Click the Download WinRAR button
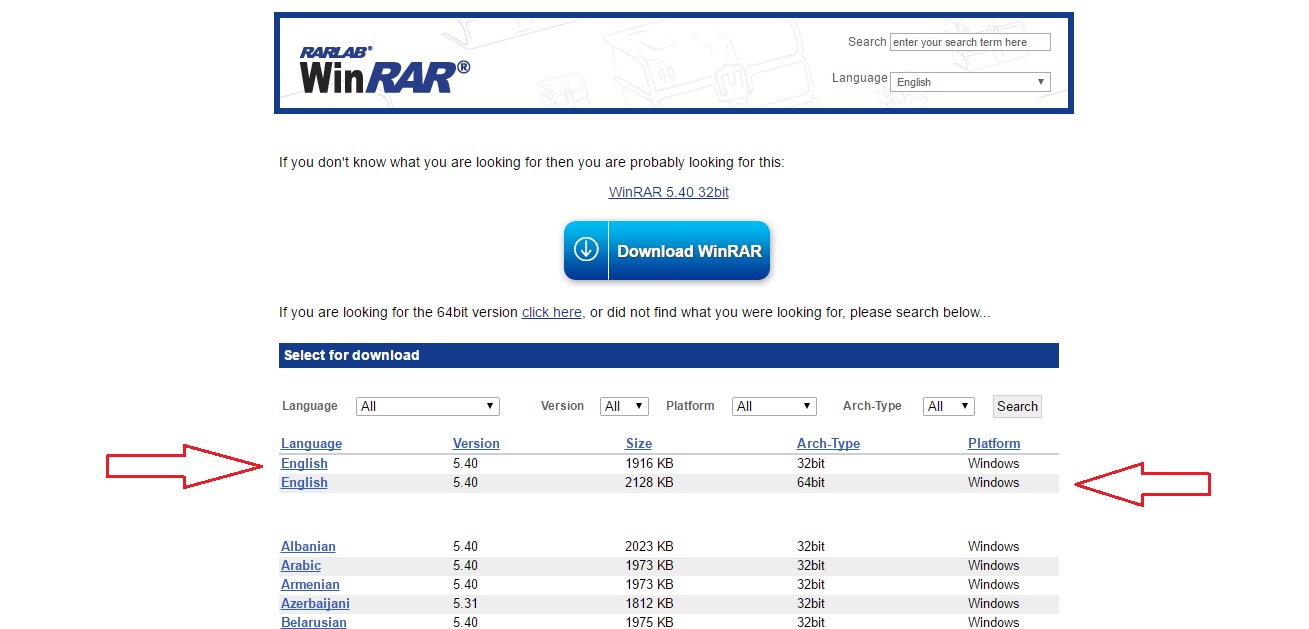1309x629 pixels. click(x=667, y=251)
